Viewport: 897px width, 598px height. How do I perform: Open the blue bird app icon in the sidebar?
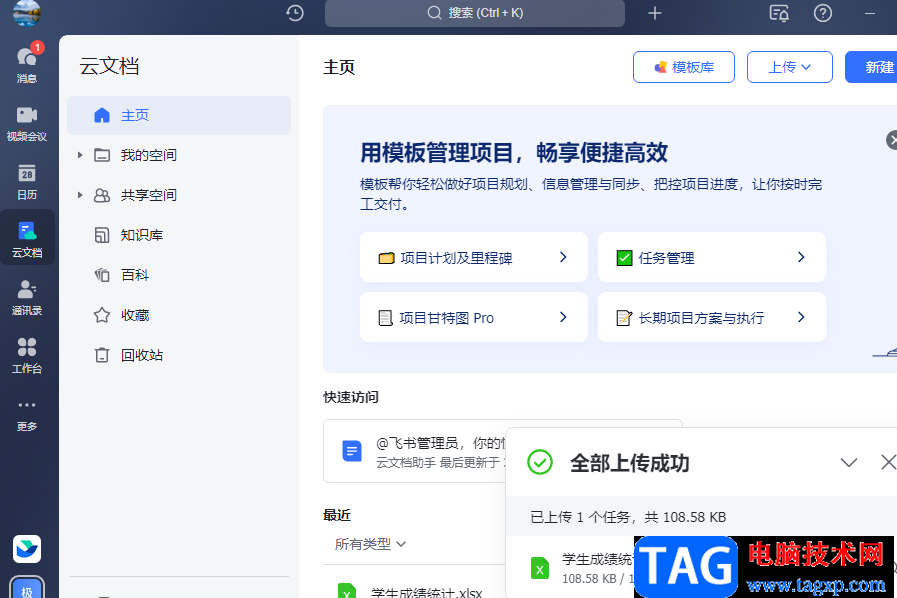coord(27,549)
